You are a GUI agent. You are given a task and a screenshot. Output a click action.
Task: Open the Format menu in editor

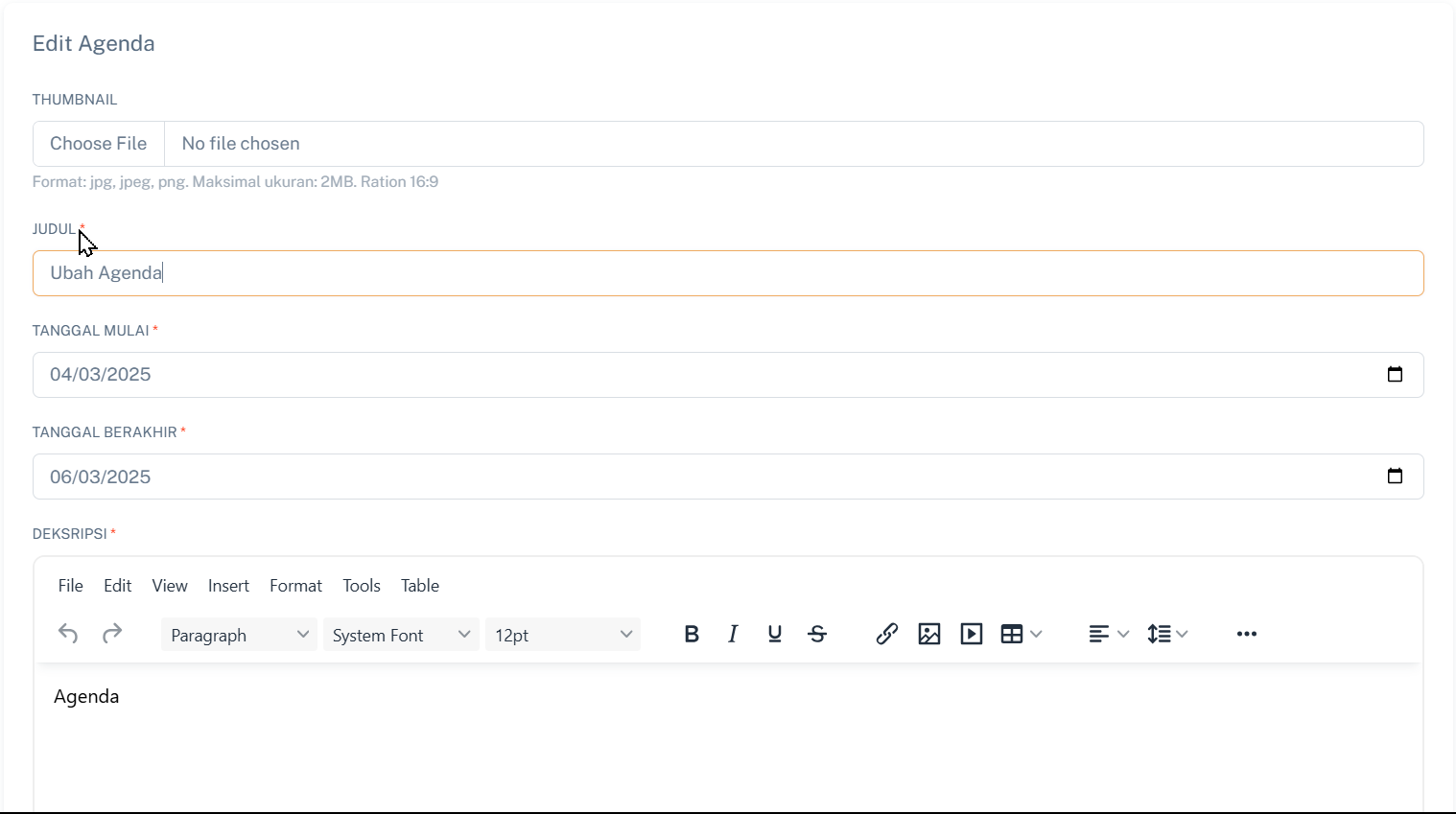tap(295, 586)
